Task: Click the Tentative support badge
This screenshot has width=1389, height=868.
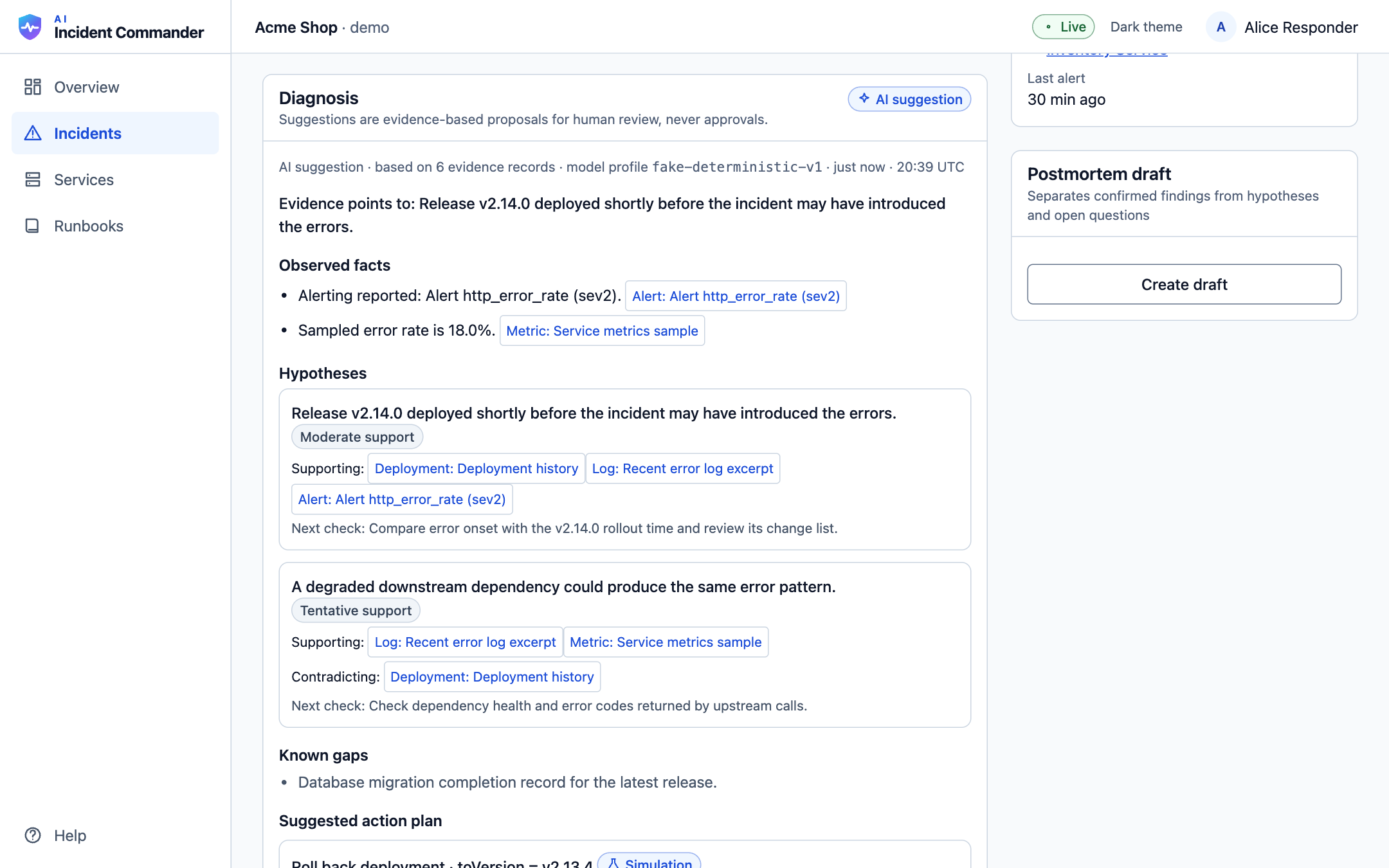Action: [356, 610]
